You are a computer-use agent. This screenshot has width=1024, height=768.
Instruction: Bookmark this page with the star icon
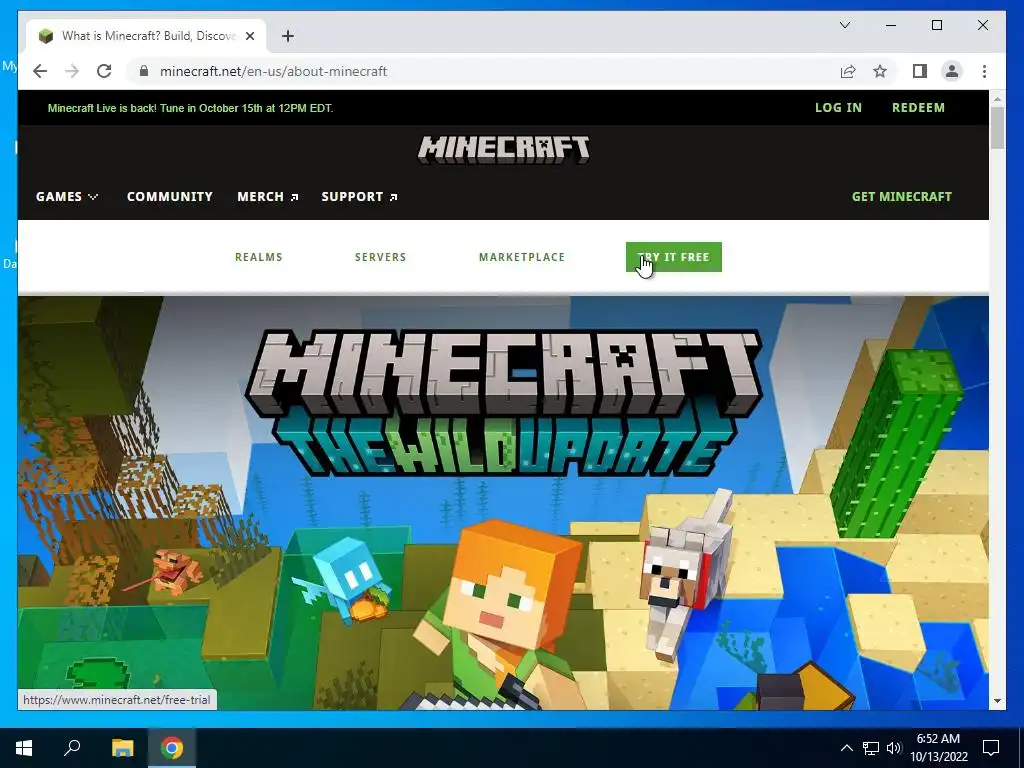[880, 71]
